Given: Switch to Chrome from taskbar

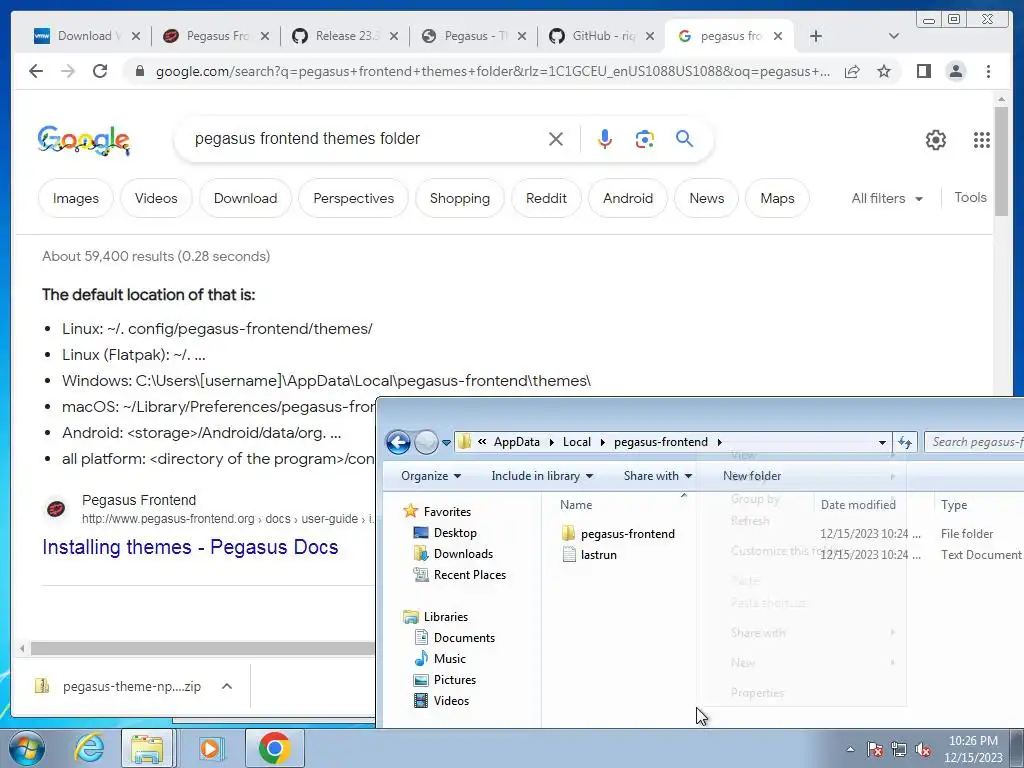Looking at the screenshot, I should pyautogui.click(x=274, y=748).
